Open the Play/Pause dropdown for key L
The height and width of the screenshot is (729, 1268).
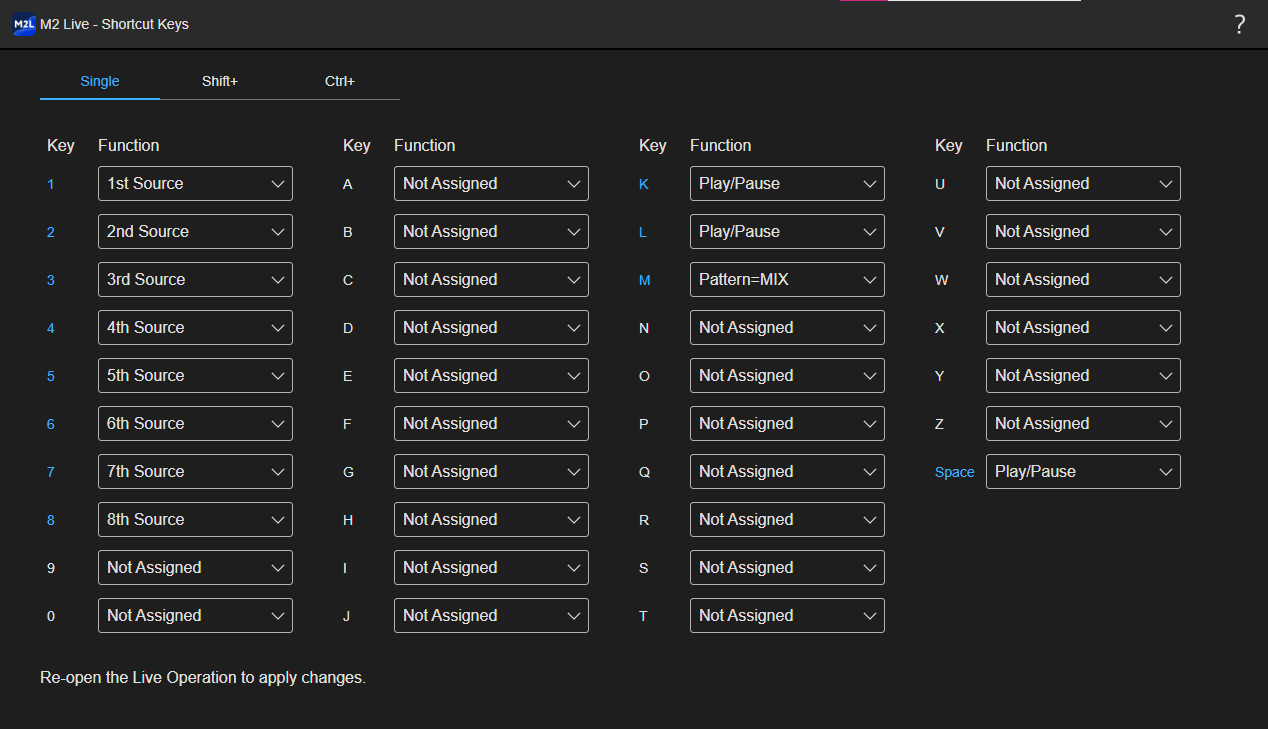pyautogui.click(x=787, y=231)
